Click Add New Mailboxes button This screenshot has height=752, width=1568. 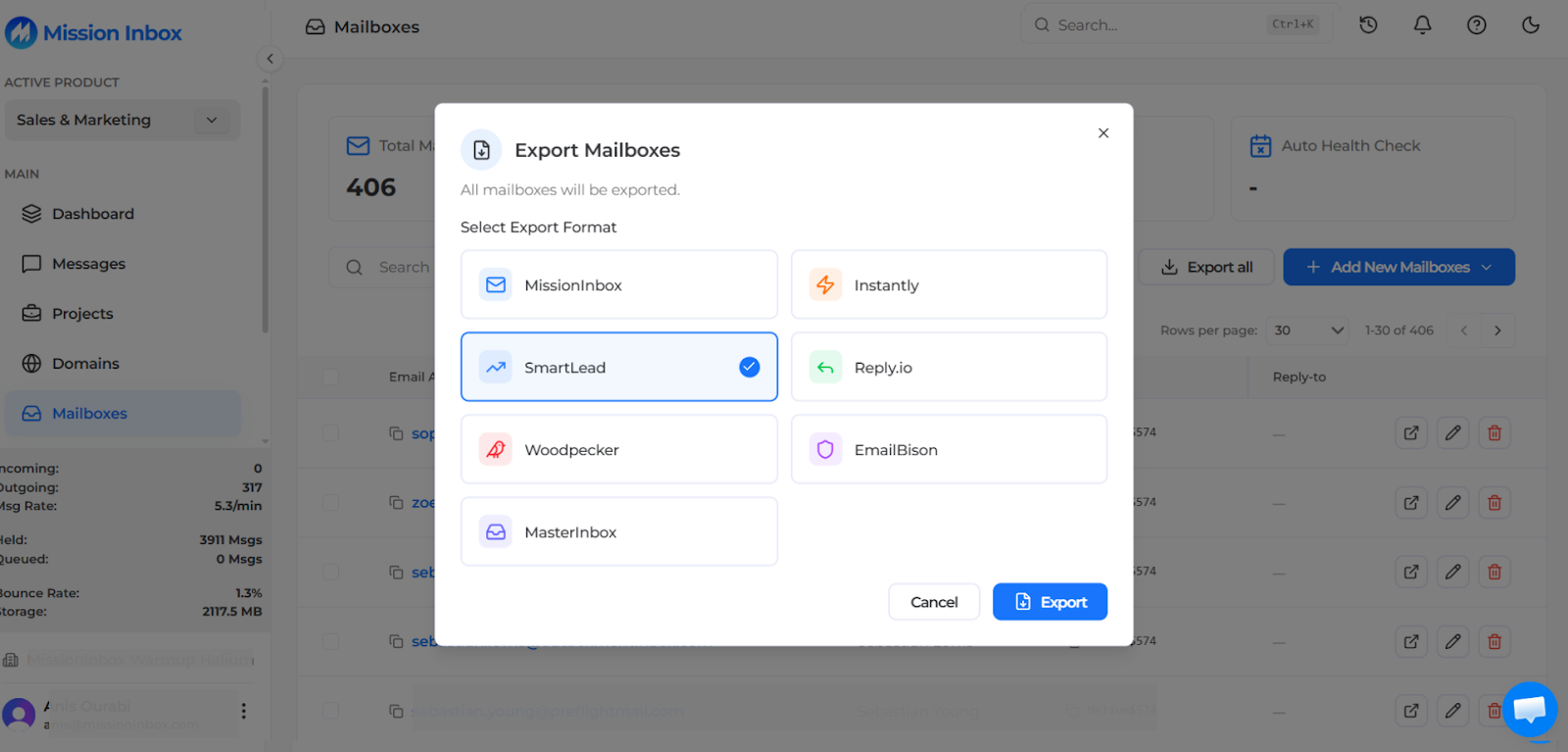[1399, 267]
